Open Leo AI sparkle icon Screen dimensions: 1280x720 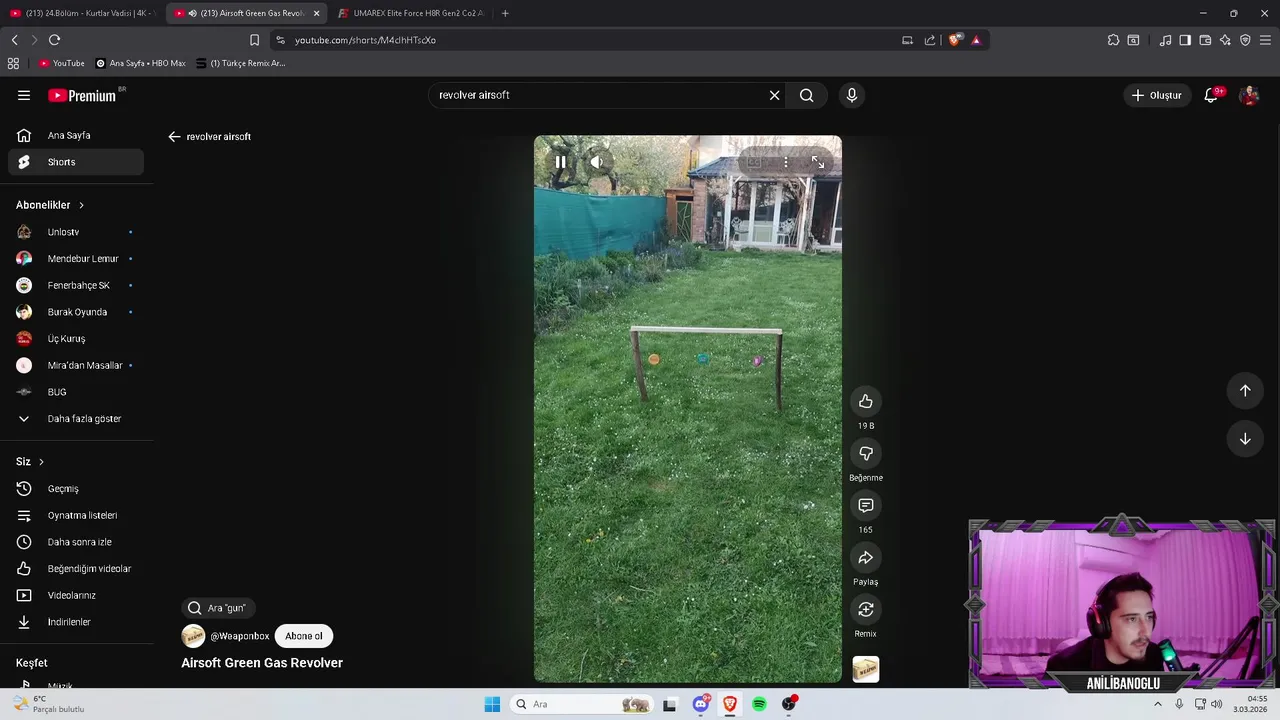pyautogui.click(x=1225, y=40)
